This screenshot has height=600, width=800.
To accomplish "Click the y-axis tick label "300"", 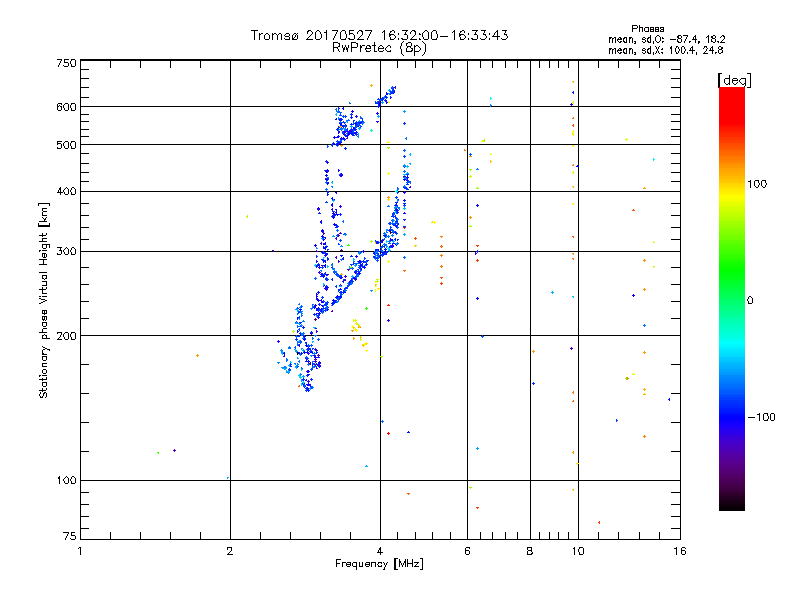I will [66, 252].
